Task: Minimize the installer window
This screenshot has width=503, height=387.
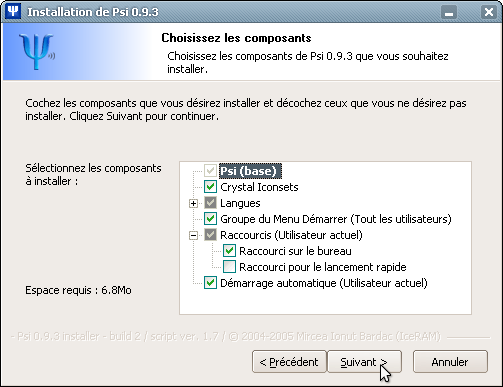Action: tap(449, 12)
